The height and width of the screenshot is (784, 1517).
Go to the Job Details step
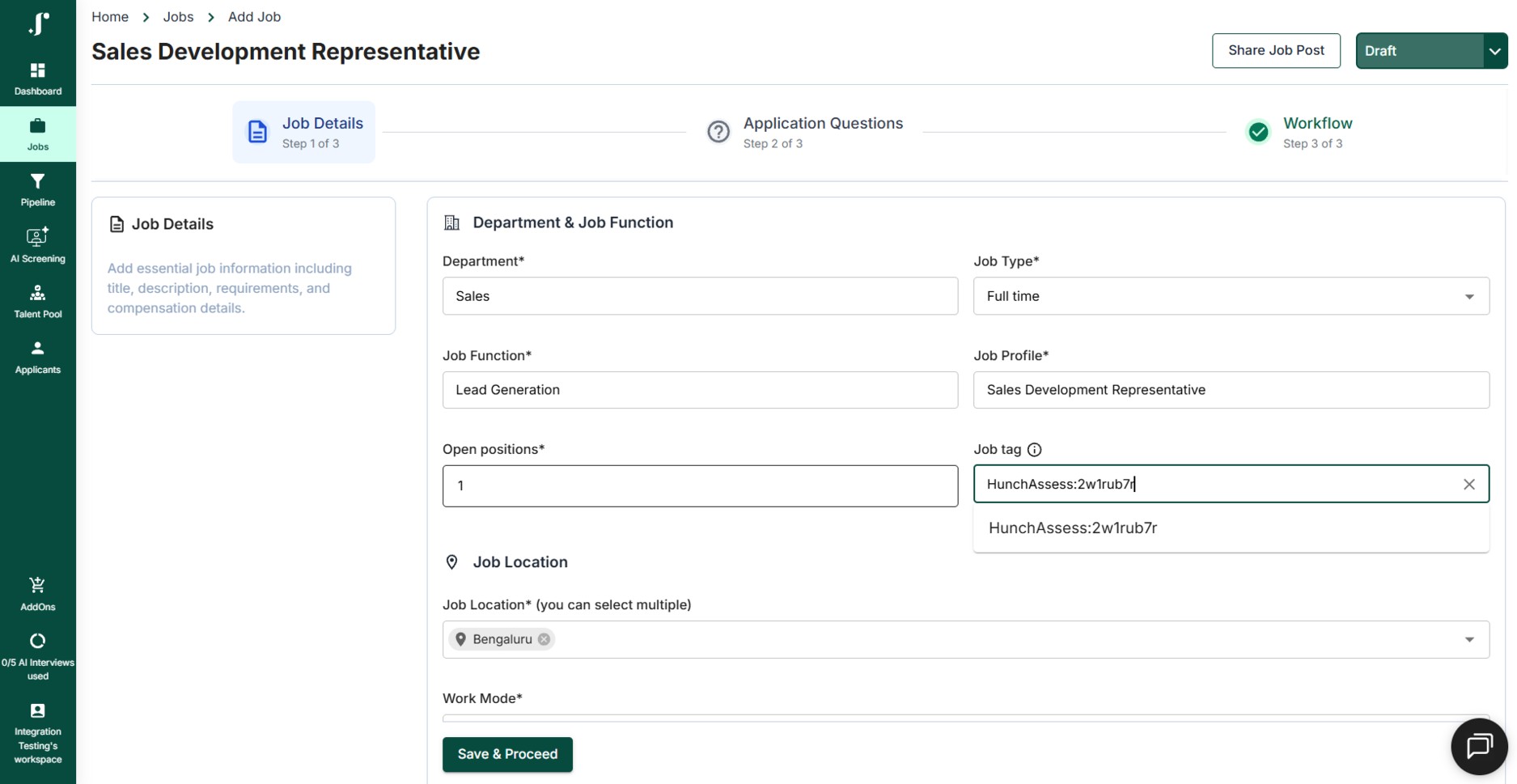click(304, 132)
